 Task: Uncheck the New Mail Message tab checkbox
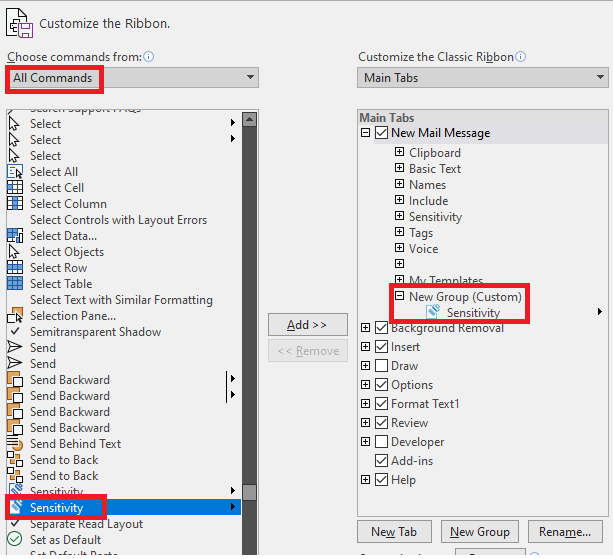381,133
